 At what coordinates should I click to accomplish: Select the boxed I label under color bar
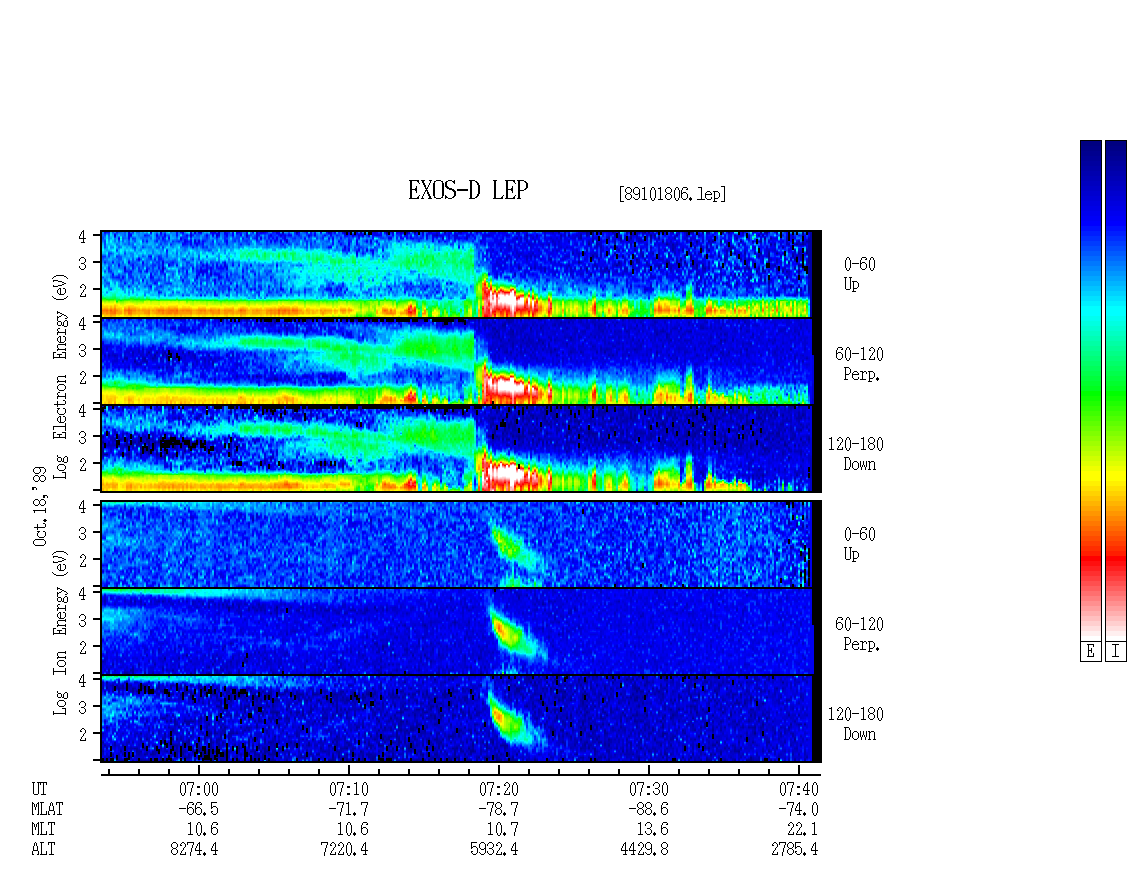pos(1116,652)
